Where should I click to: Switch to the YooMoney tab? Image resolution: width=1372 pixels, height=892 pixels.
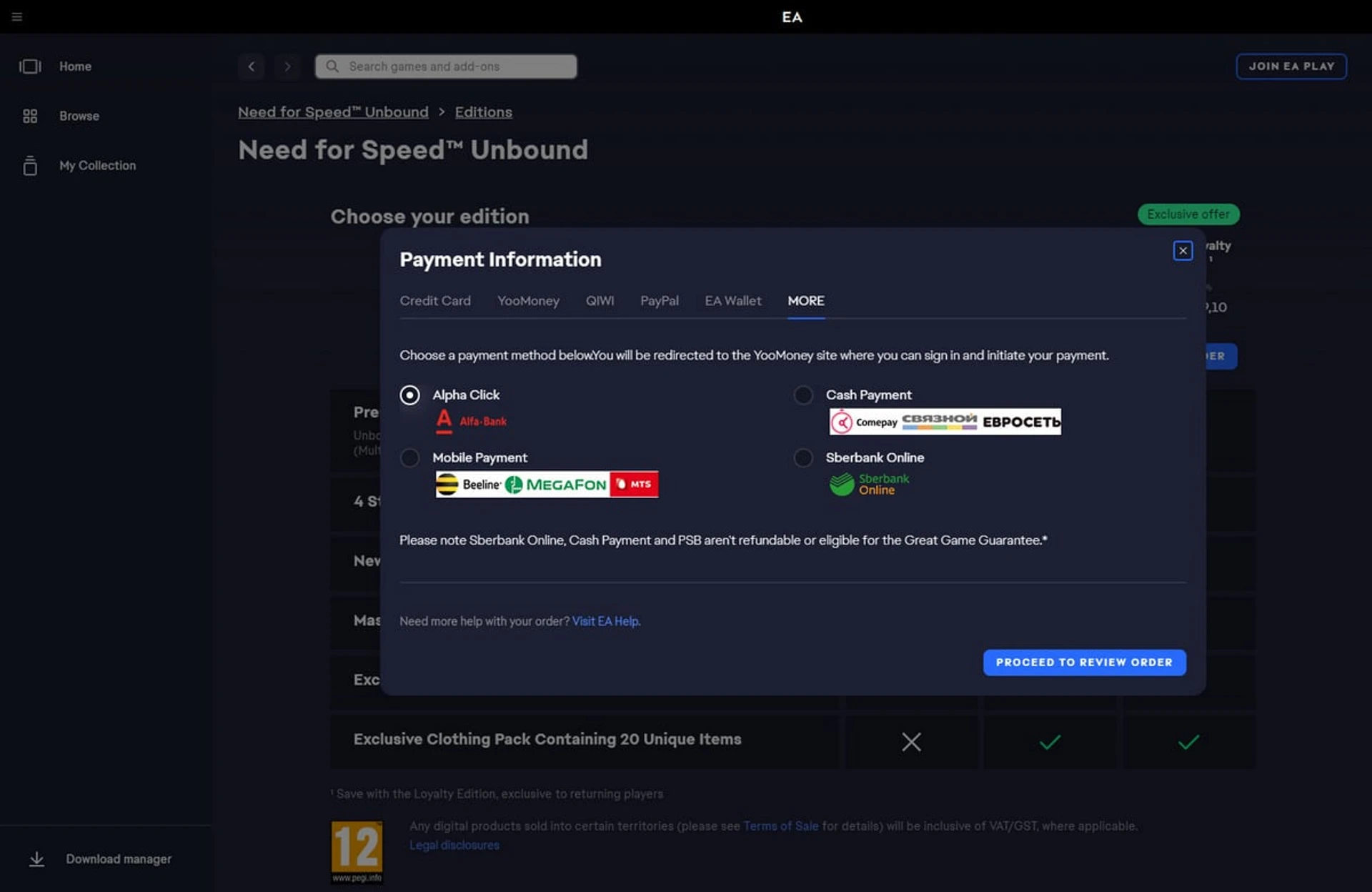528,301
